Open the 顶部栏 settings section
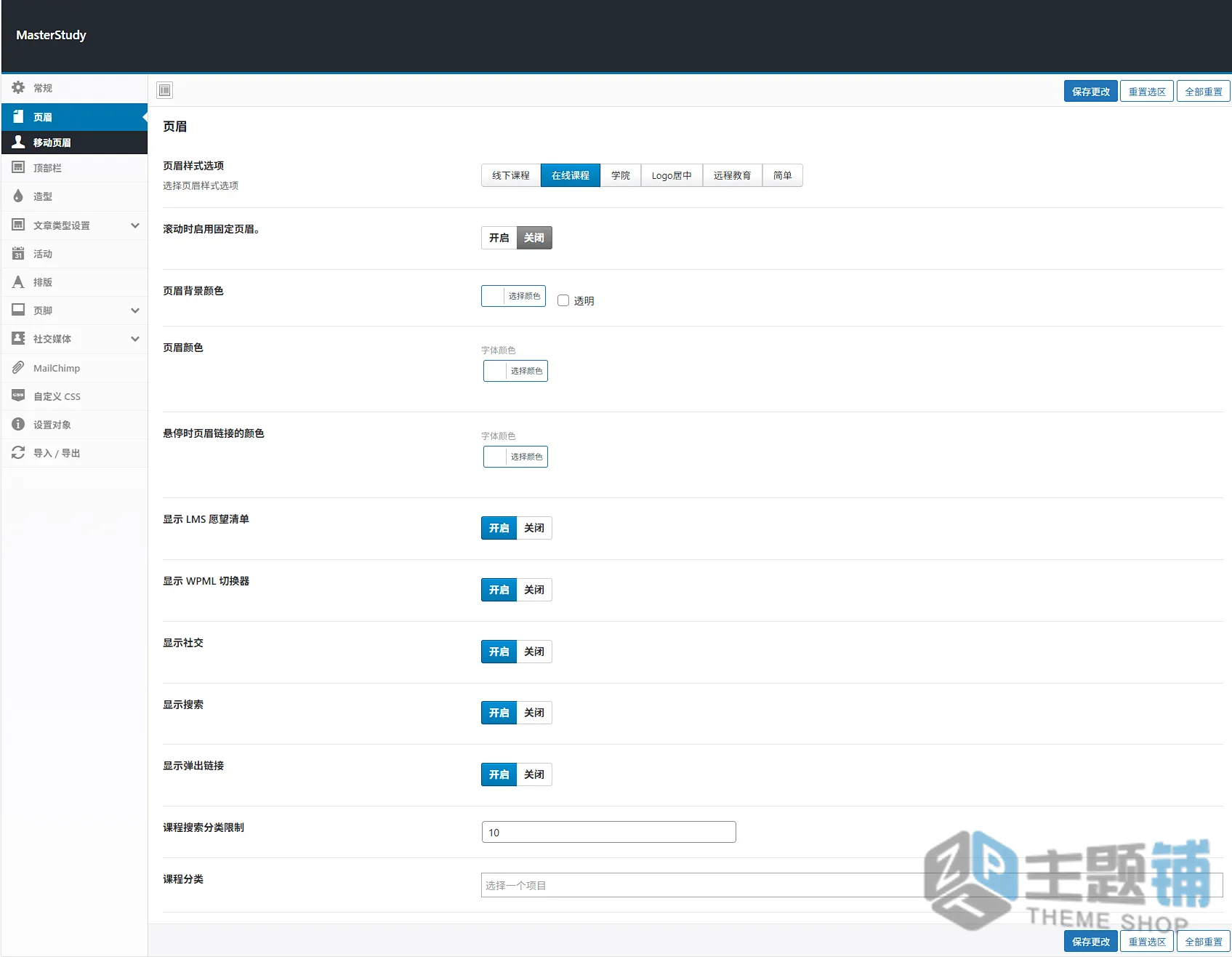The image size is (1232, 957). (74, 168)
